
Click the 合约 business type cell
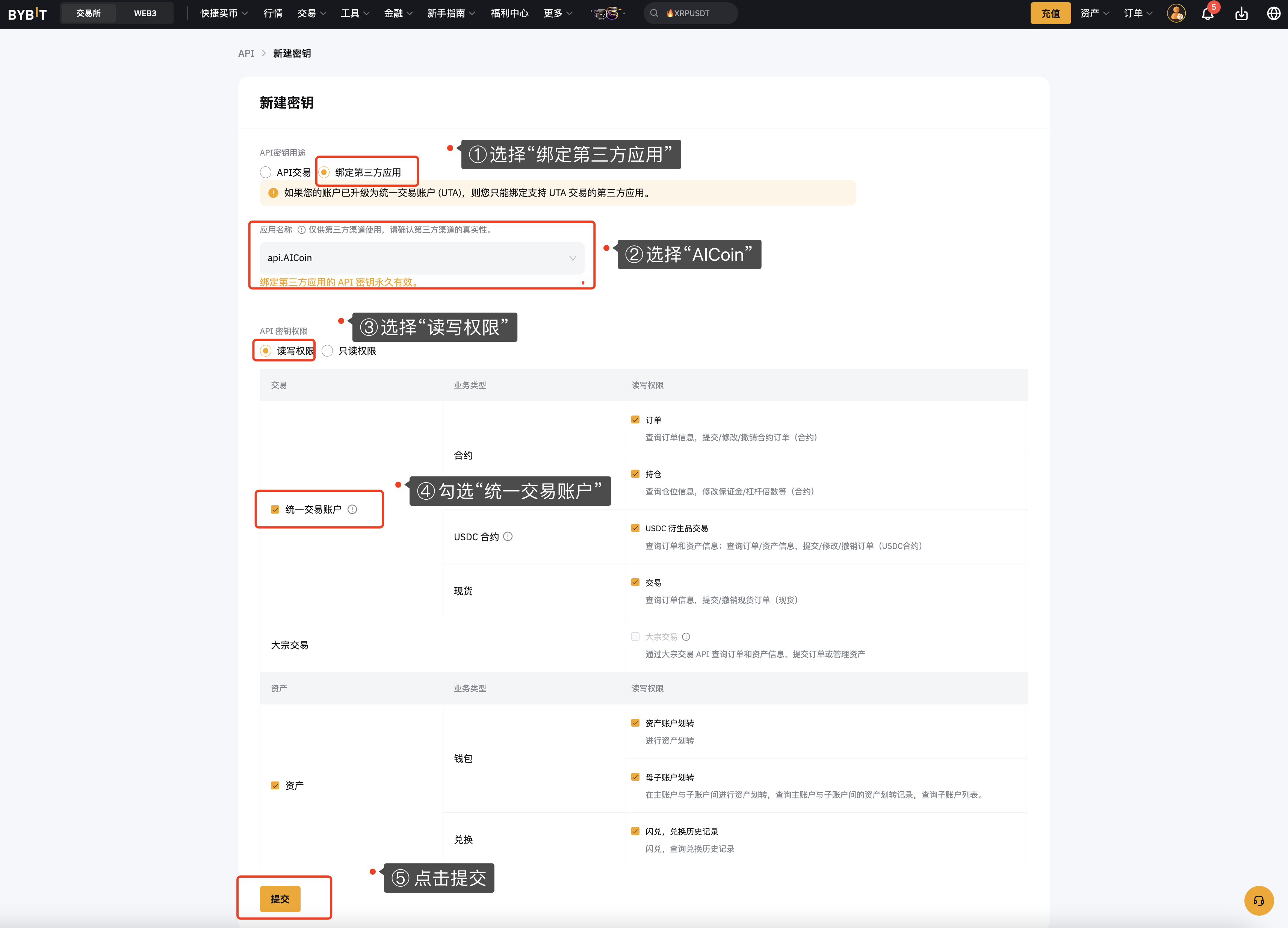(x=463, y=455)
